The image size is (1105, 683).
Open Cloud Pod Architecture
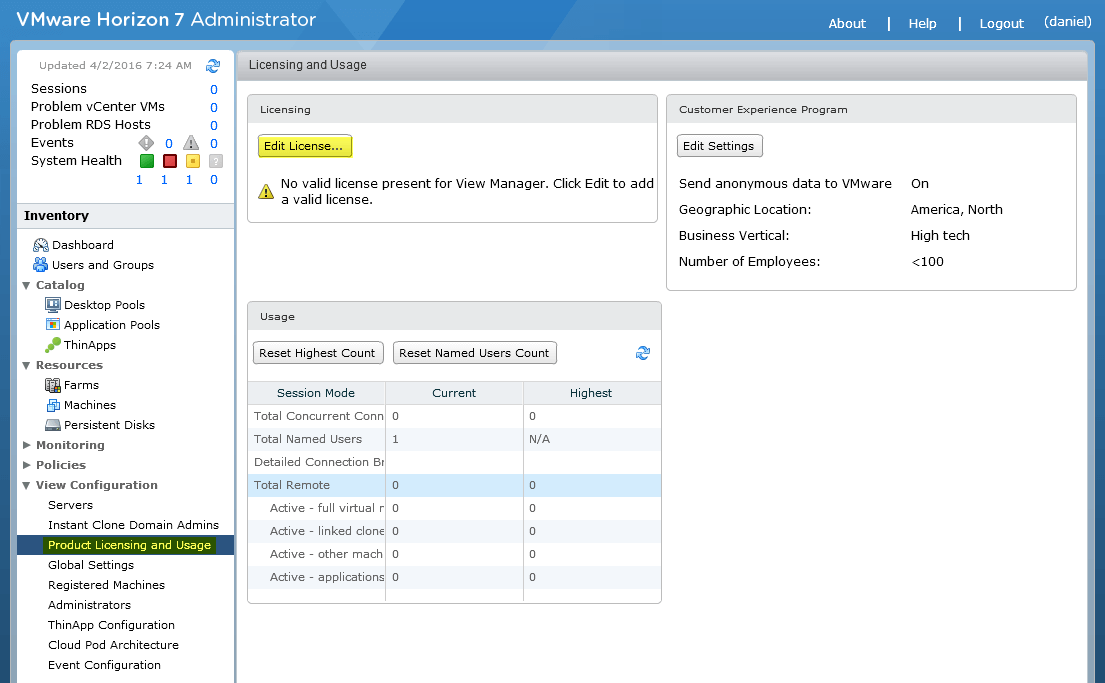coord(113,645)
